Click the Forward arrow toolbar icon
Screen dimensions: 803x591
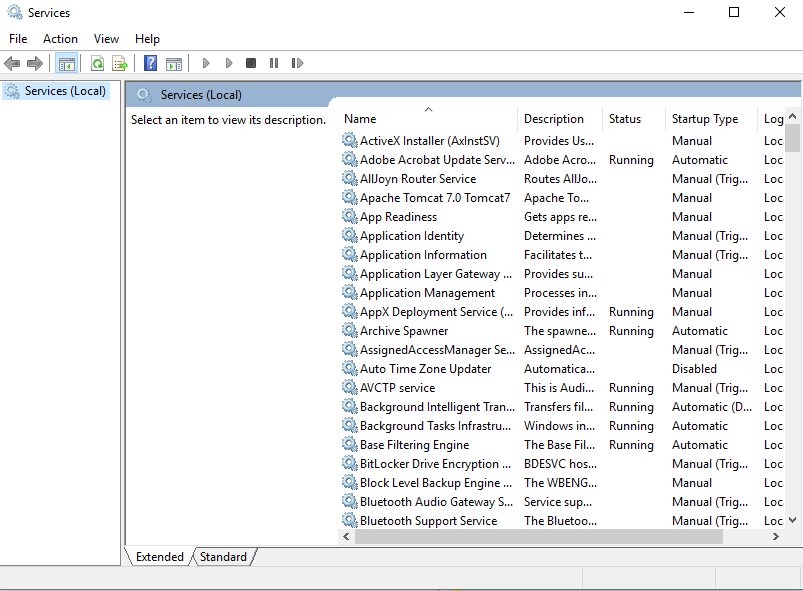pyautogui.click(x=35, y=64)
